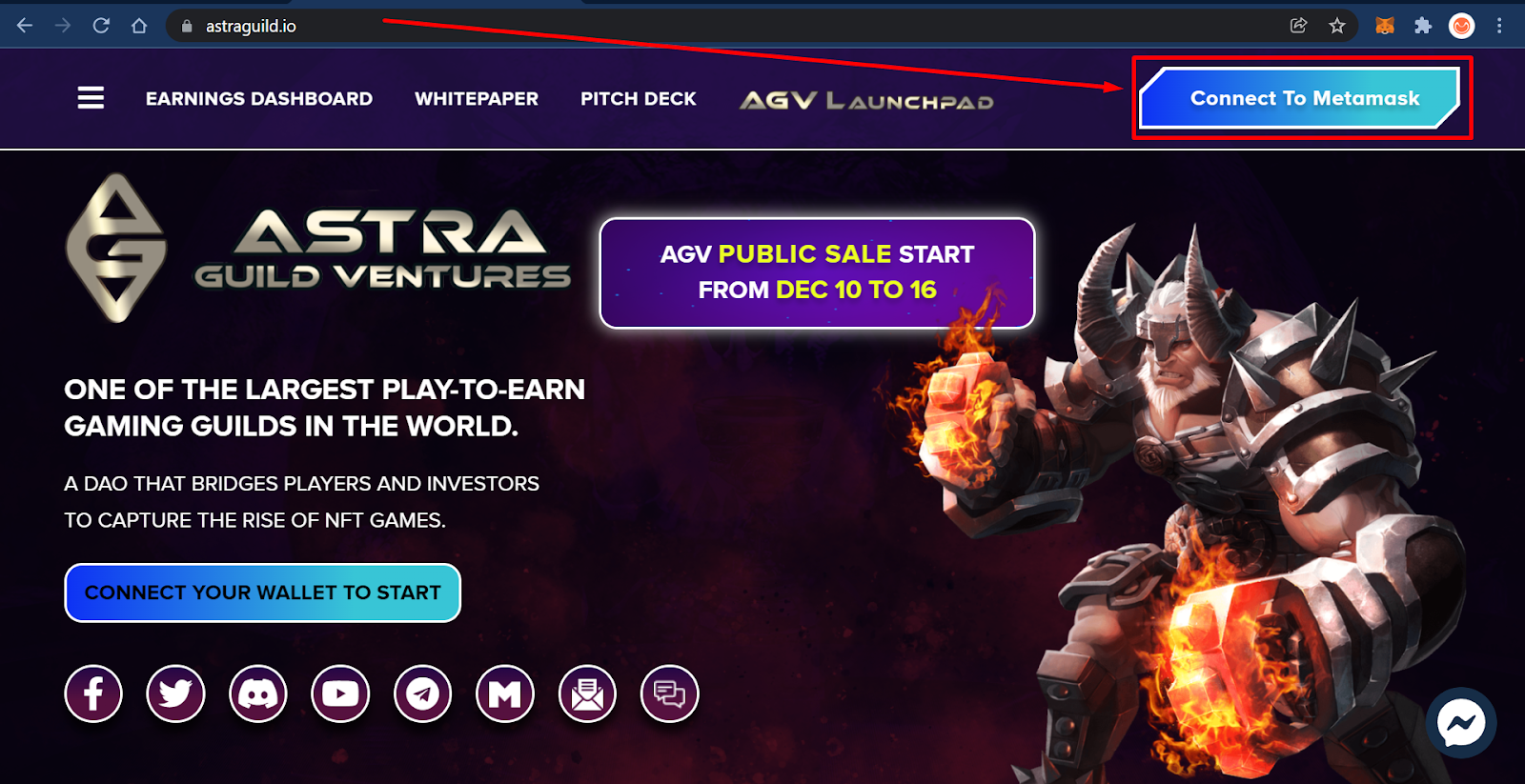Open the browser extensions puzzle icon
The image size is (1525, 784).
coord(1423,26)
